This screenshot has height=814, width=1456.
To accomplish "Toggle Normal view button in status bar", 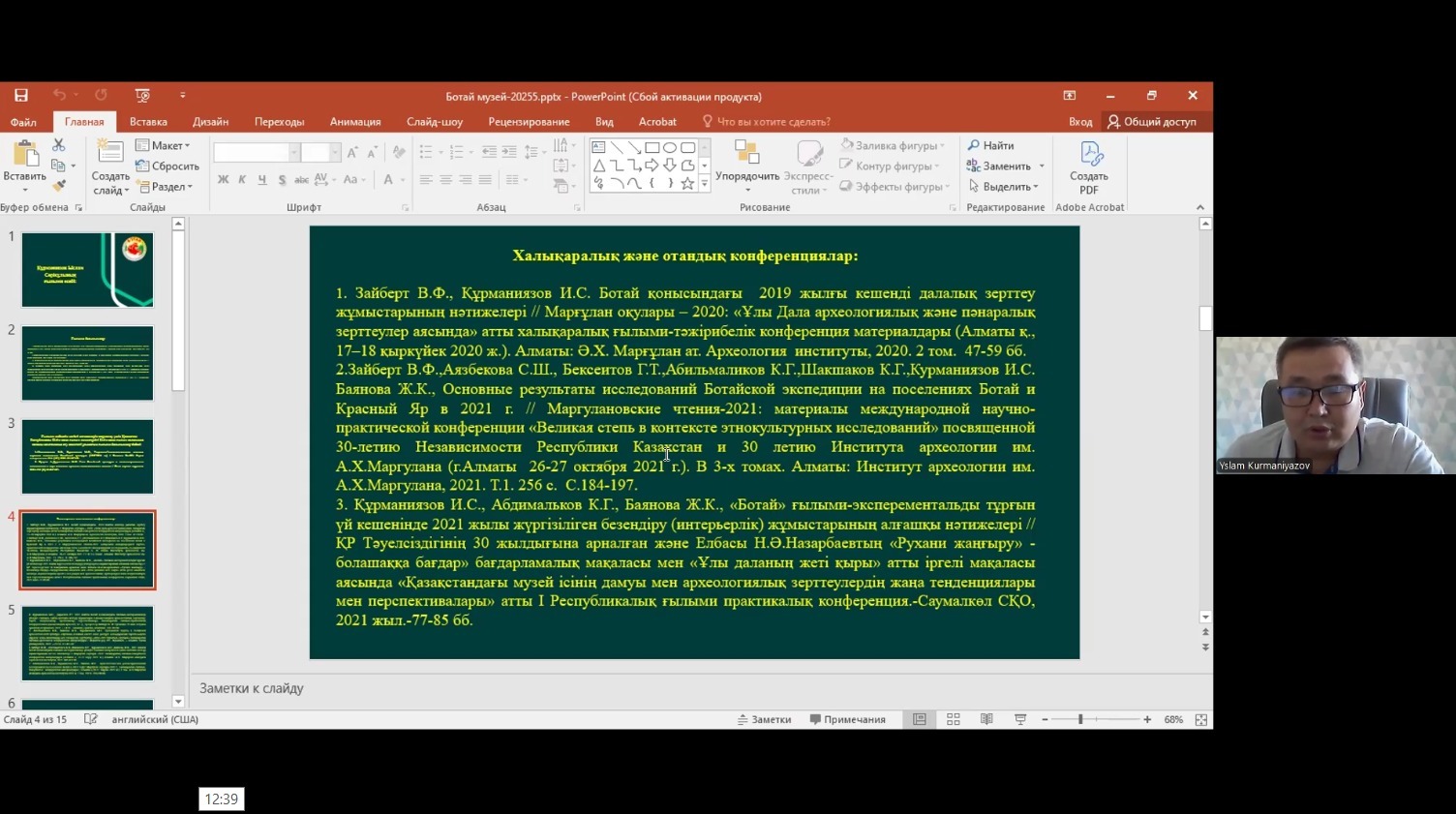I will pos(920,719).
